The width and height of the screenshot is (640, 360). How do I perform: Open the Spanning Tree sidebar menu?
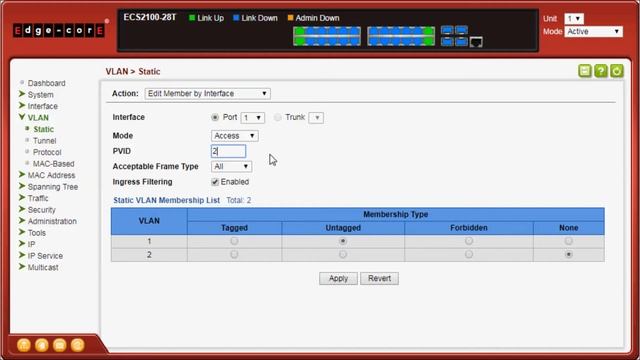click(53, 187)
